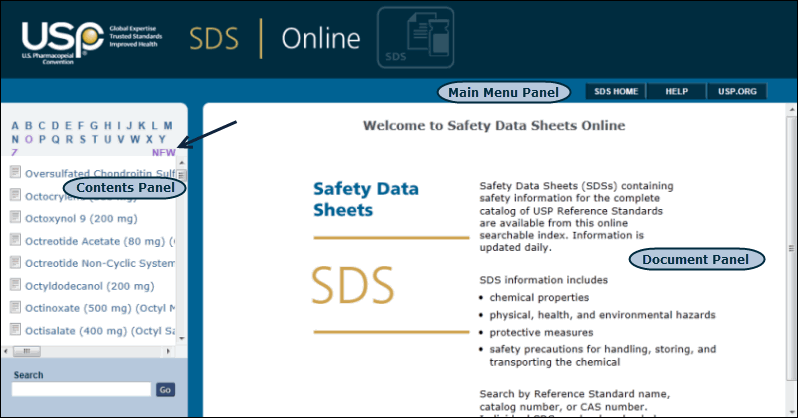Open the NEW entries link
Screen dimensions: 798x418
163,152
